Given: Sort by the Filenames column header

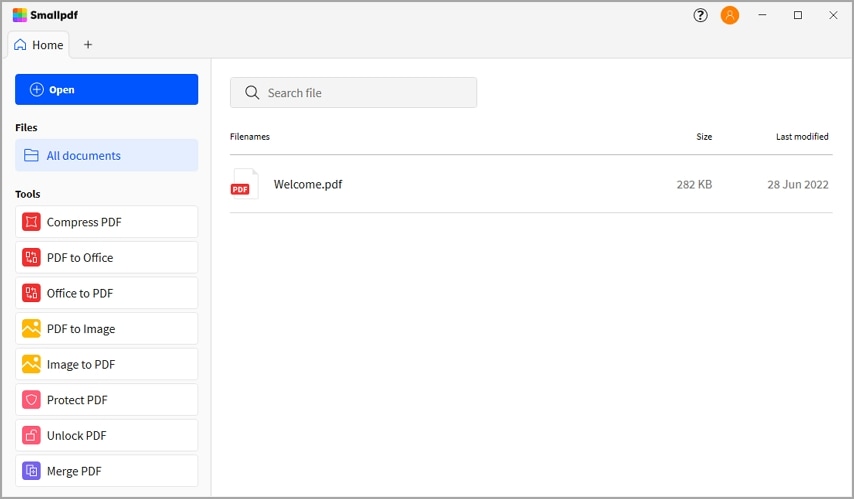Looking at the screenshot, I should coord(250,137).
